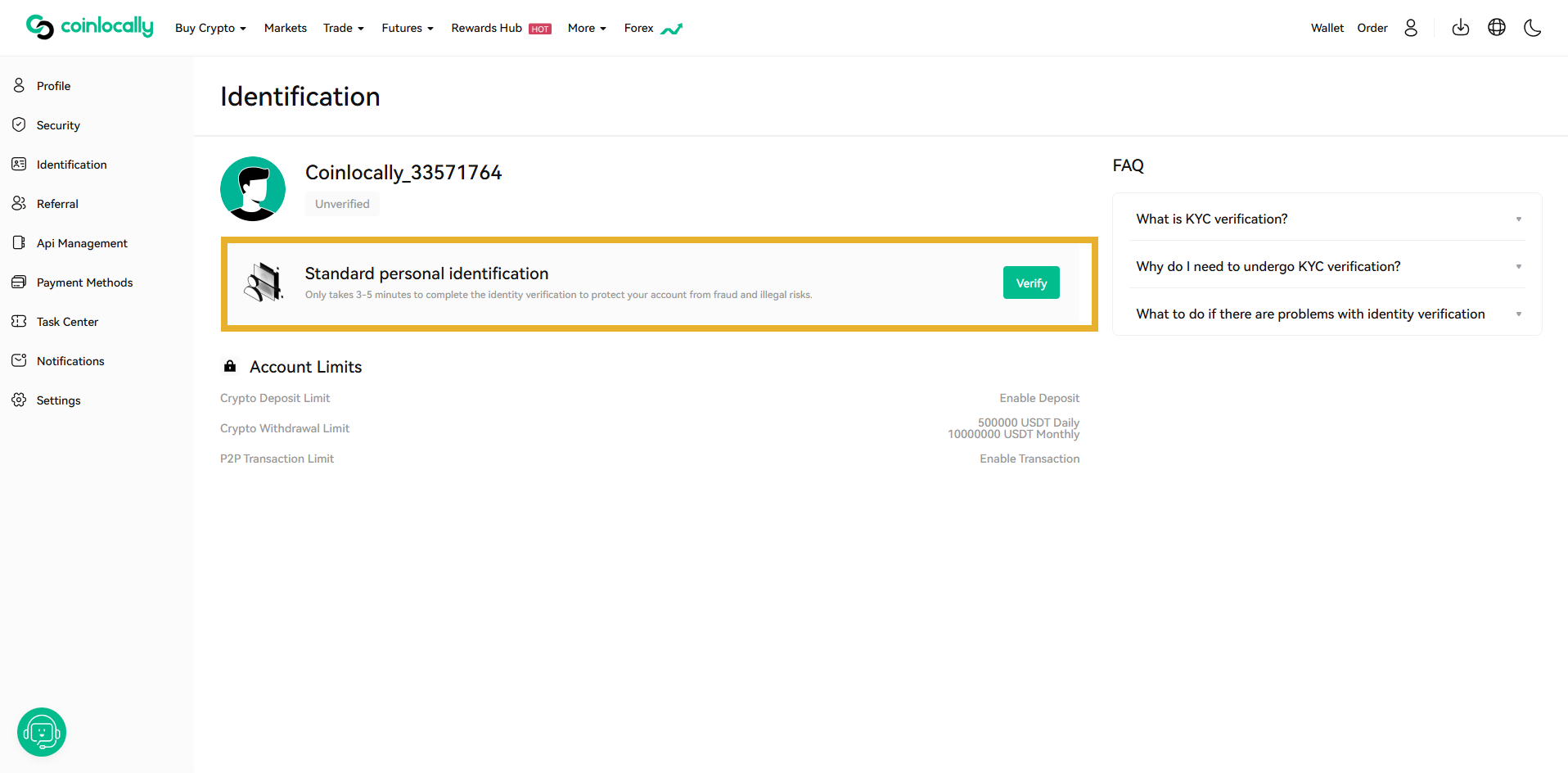This screenshot has width=1568, height=773.
Task: Click the 'Identification' page title
Action: 300,97
